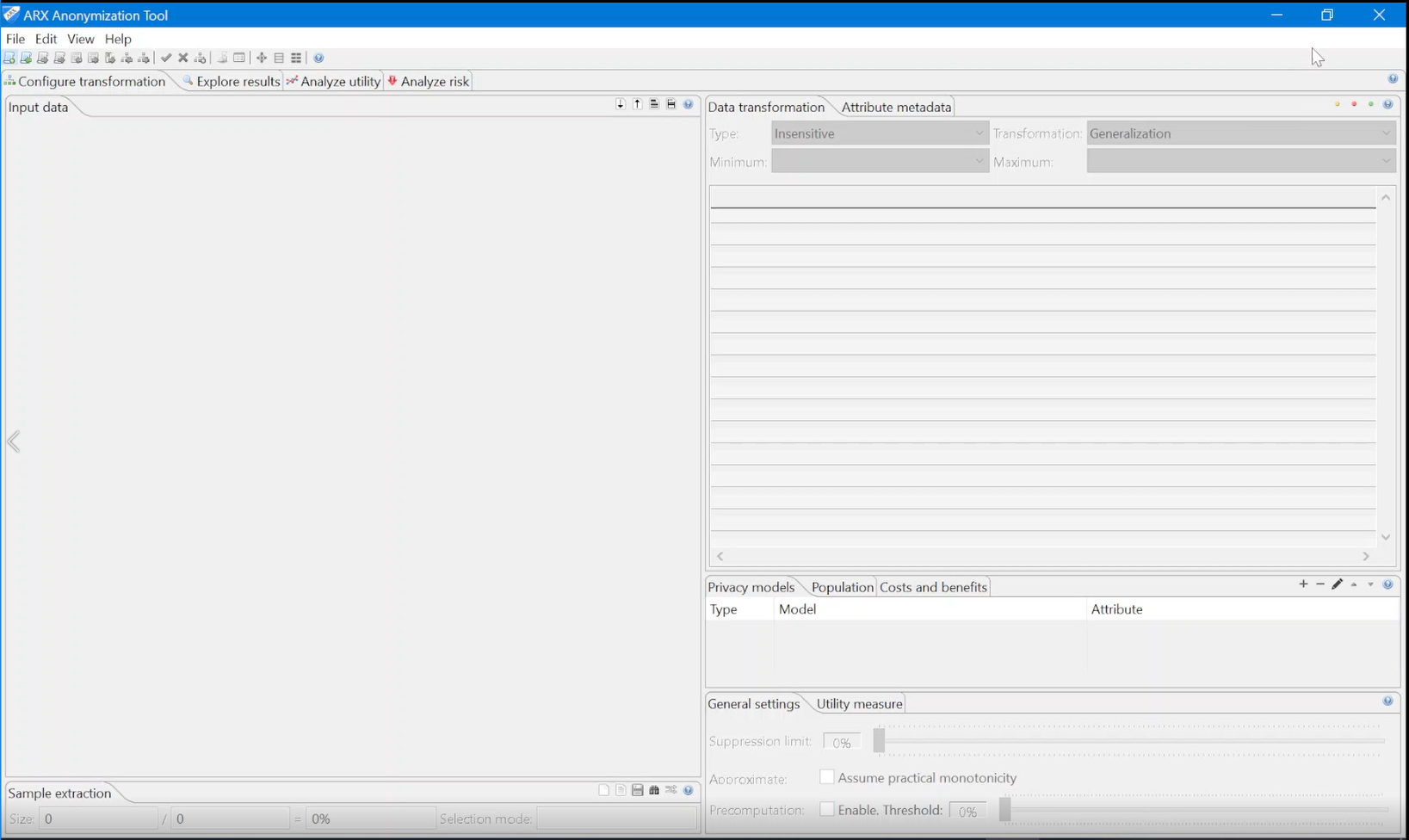Click the New project toolbar icon
The width and height of the screenshot is (1409, 840).
coord(9,58)
